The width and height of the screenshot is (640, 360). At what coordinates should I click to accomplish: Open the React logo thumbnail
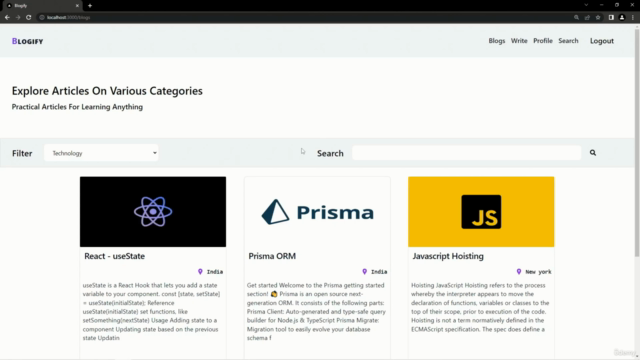point(153,212)
